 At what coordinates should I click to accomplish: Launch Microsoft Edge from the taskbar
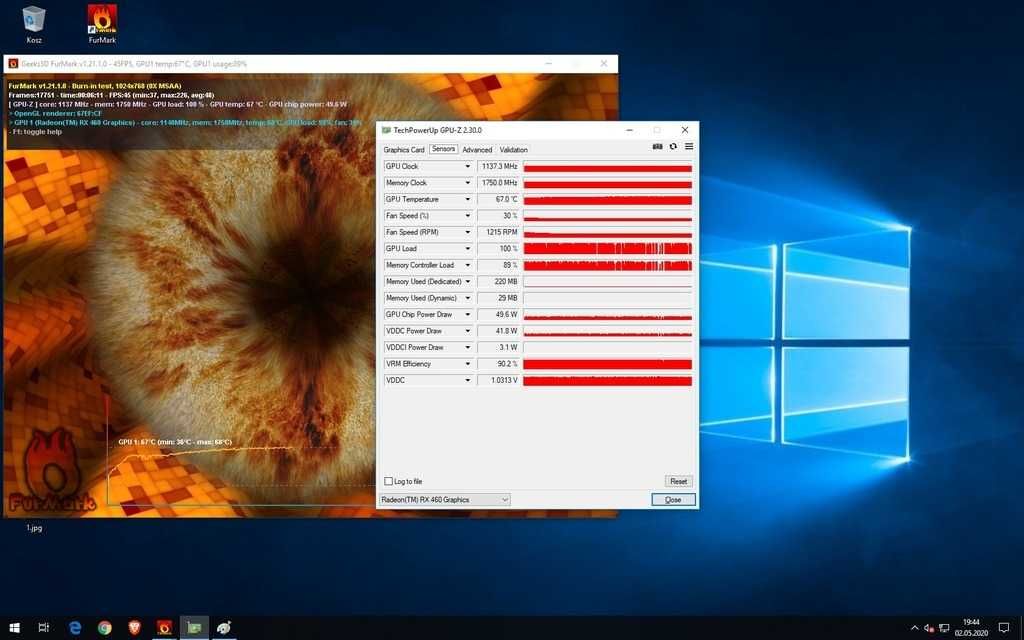75,628
